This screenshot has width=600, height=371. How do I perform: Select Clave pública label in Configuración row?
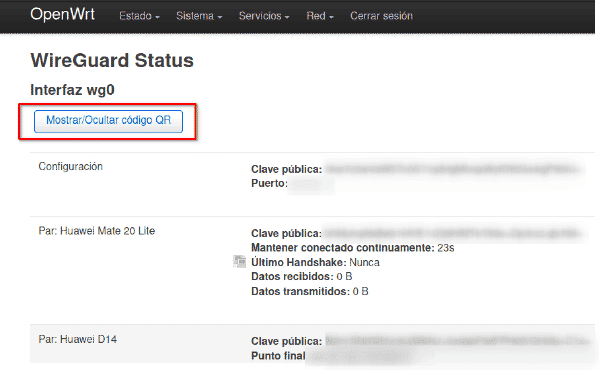pos(287,169)
